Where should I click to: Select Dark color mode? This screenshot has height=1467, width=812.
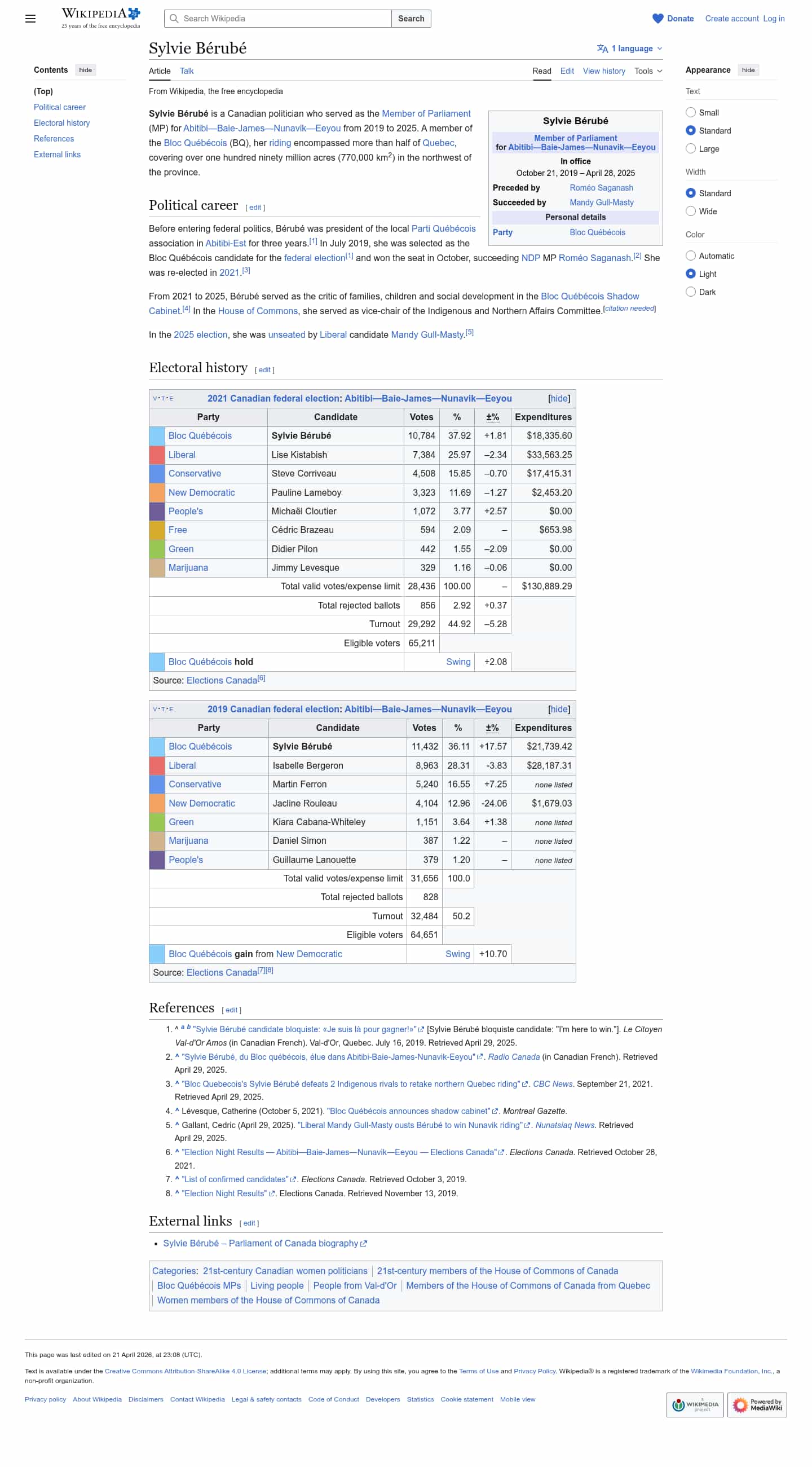click(x=691, y=292)
